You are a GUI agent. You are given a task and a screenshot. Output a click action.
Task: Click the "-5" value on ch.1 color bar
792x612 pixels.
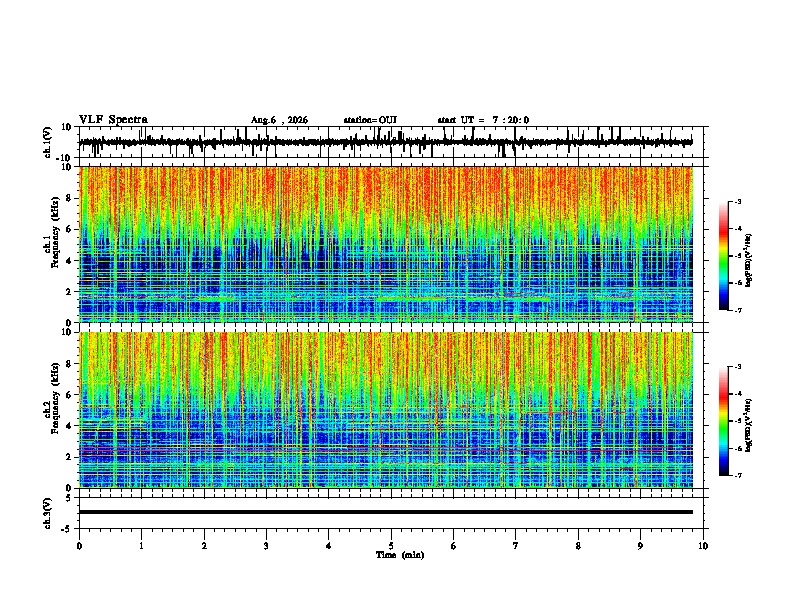[738, 256]
